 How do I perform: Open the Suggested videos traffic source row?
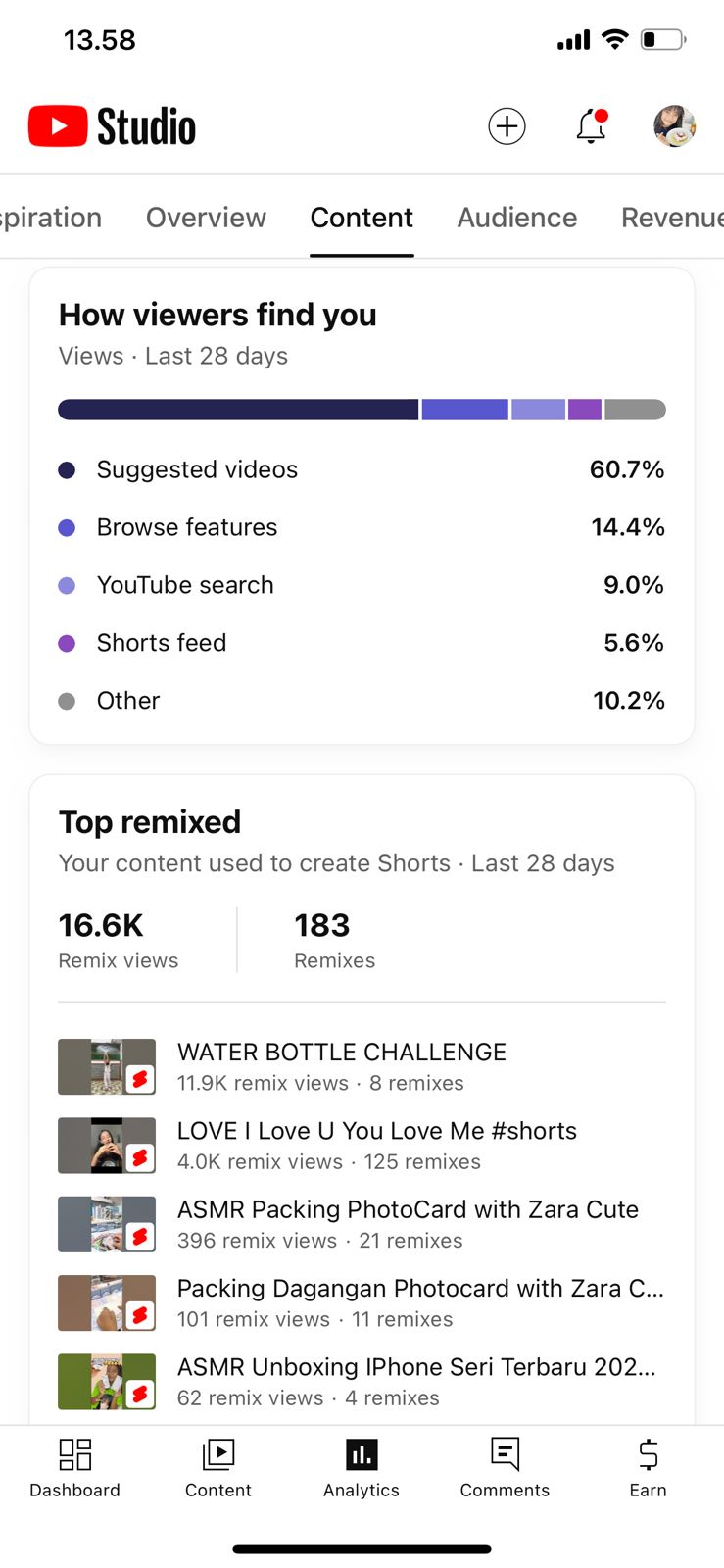point(362,470)
